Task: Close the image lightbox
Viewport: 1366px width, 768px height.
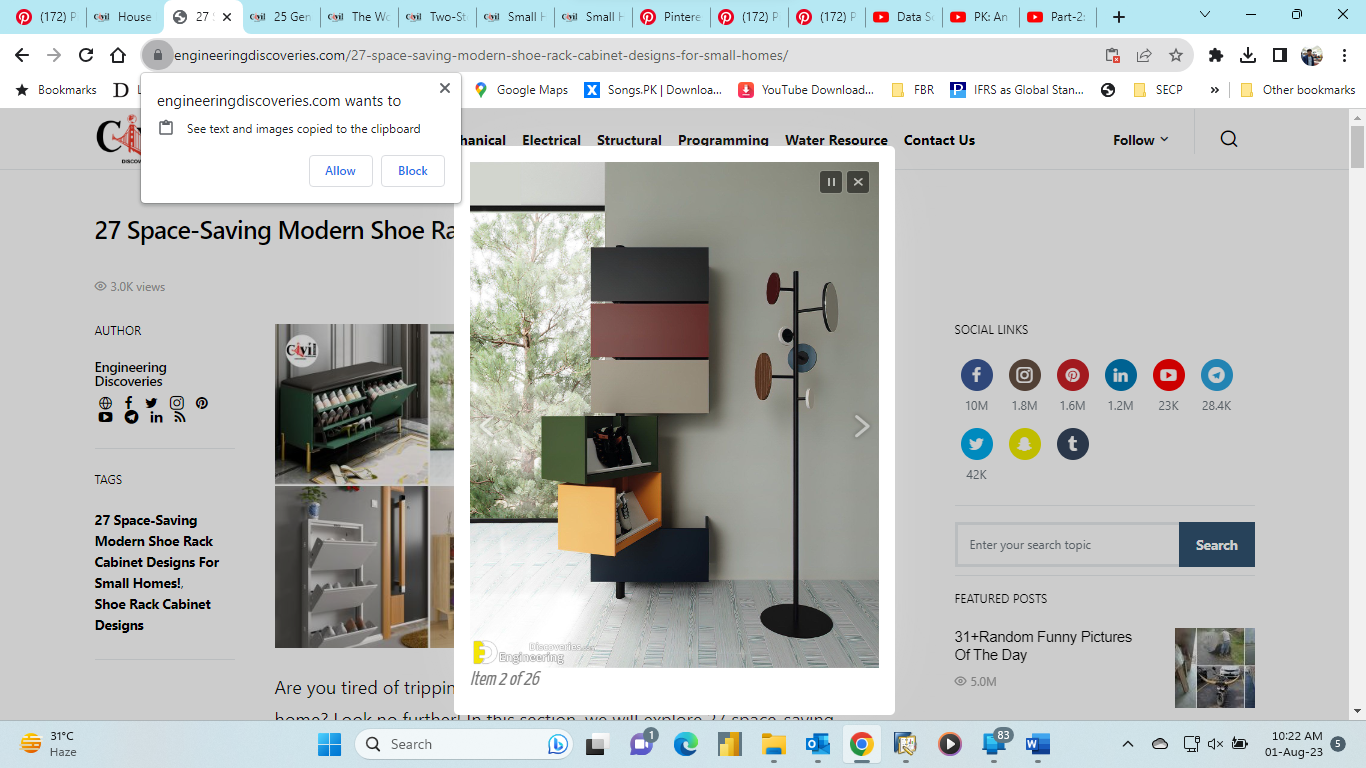Action: tap(858, 182)
